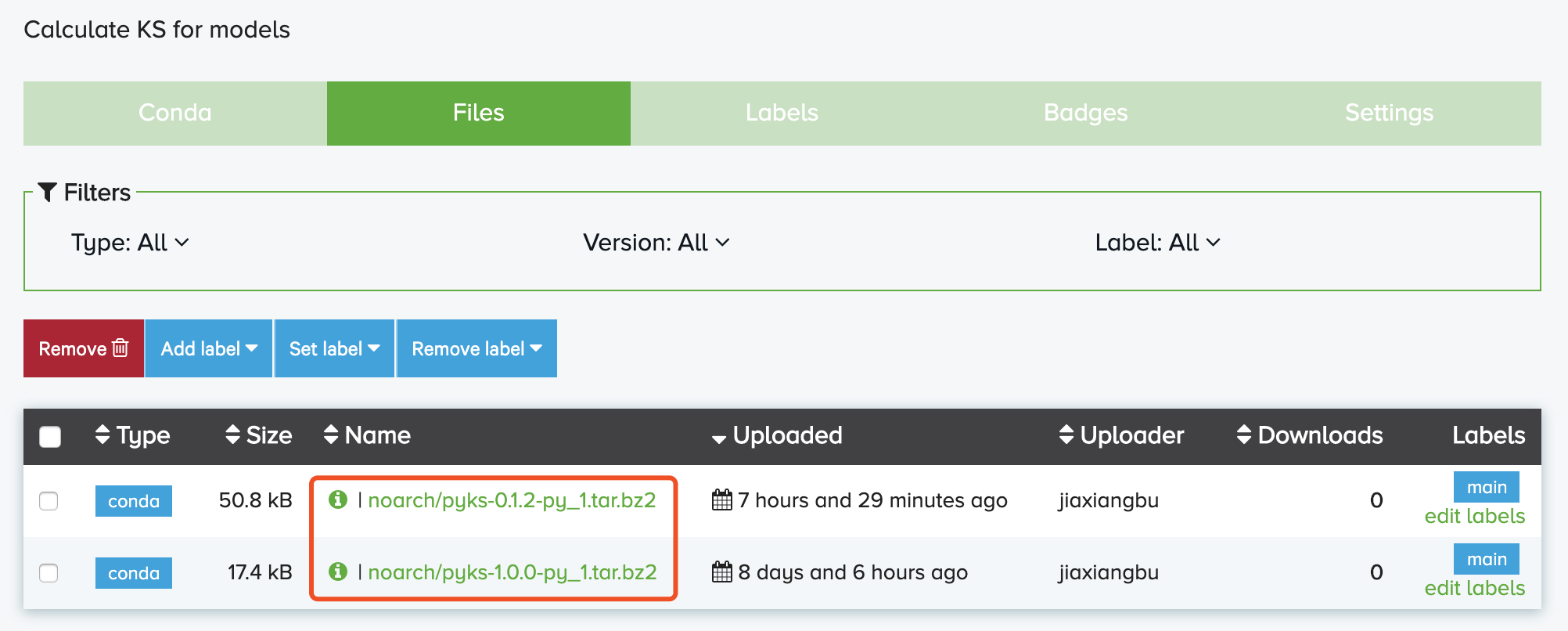Click edit labels for pyks-0.1.2 row

(1475, 517)
